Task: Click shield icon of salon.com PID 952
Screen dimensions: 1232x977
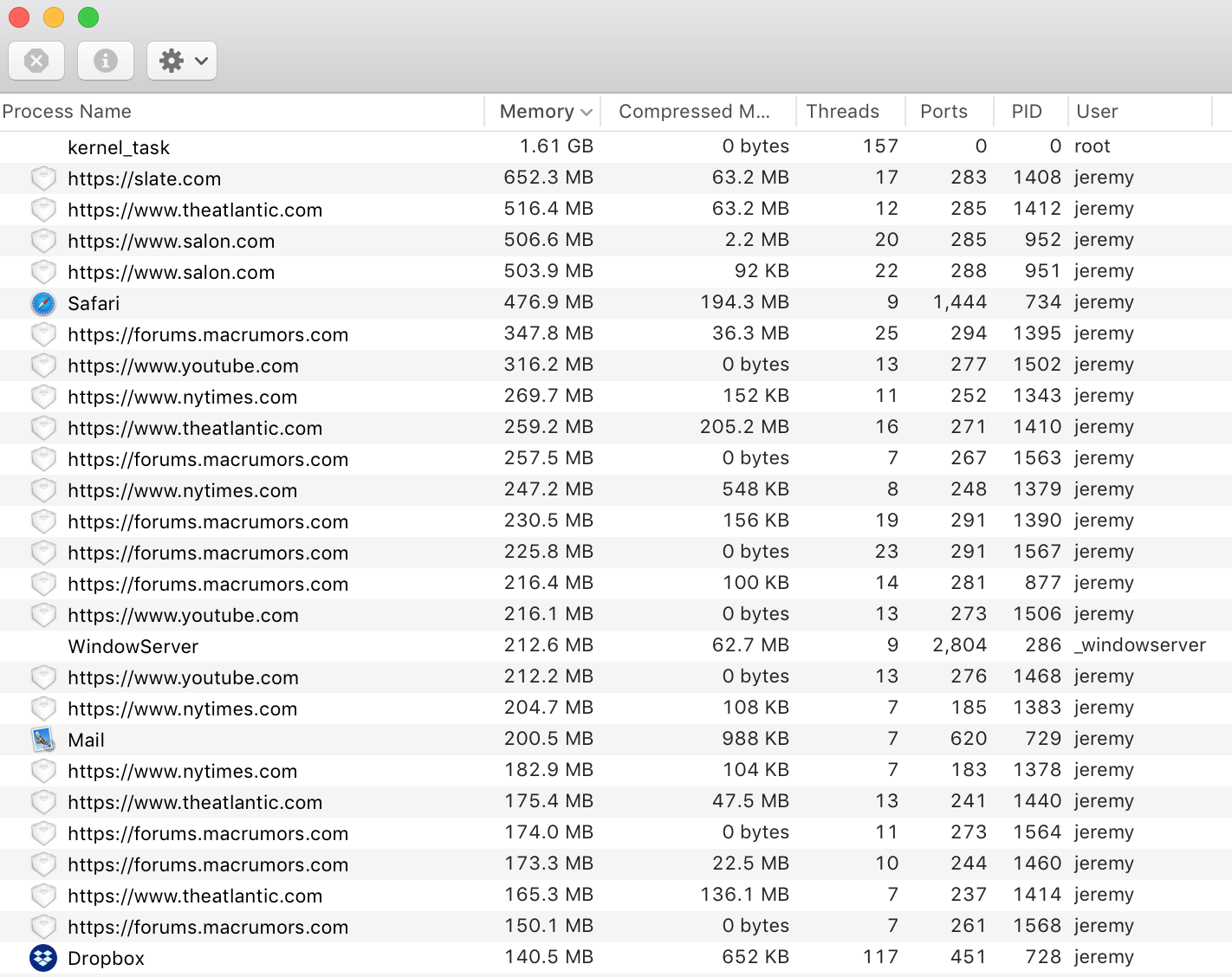Action: 43,241
